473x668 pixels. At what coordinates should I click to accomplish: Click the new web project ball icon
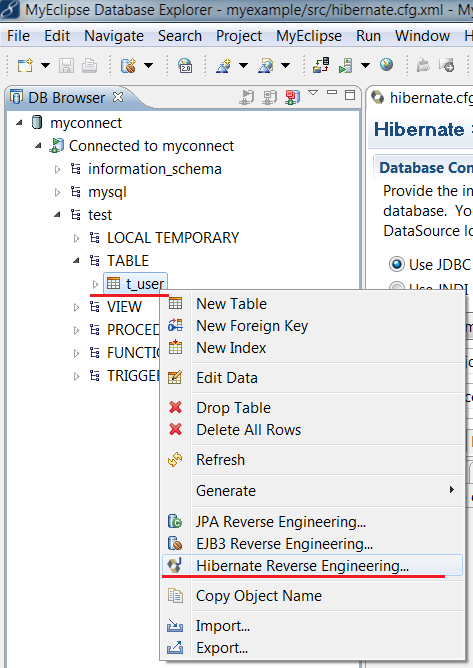pos(128,65)
